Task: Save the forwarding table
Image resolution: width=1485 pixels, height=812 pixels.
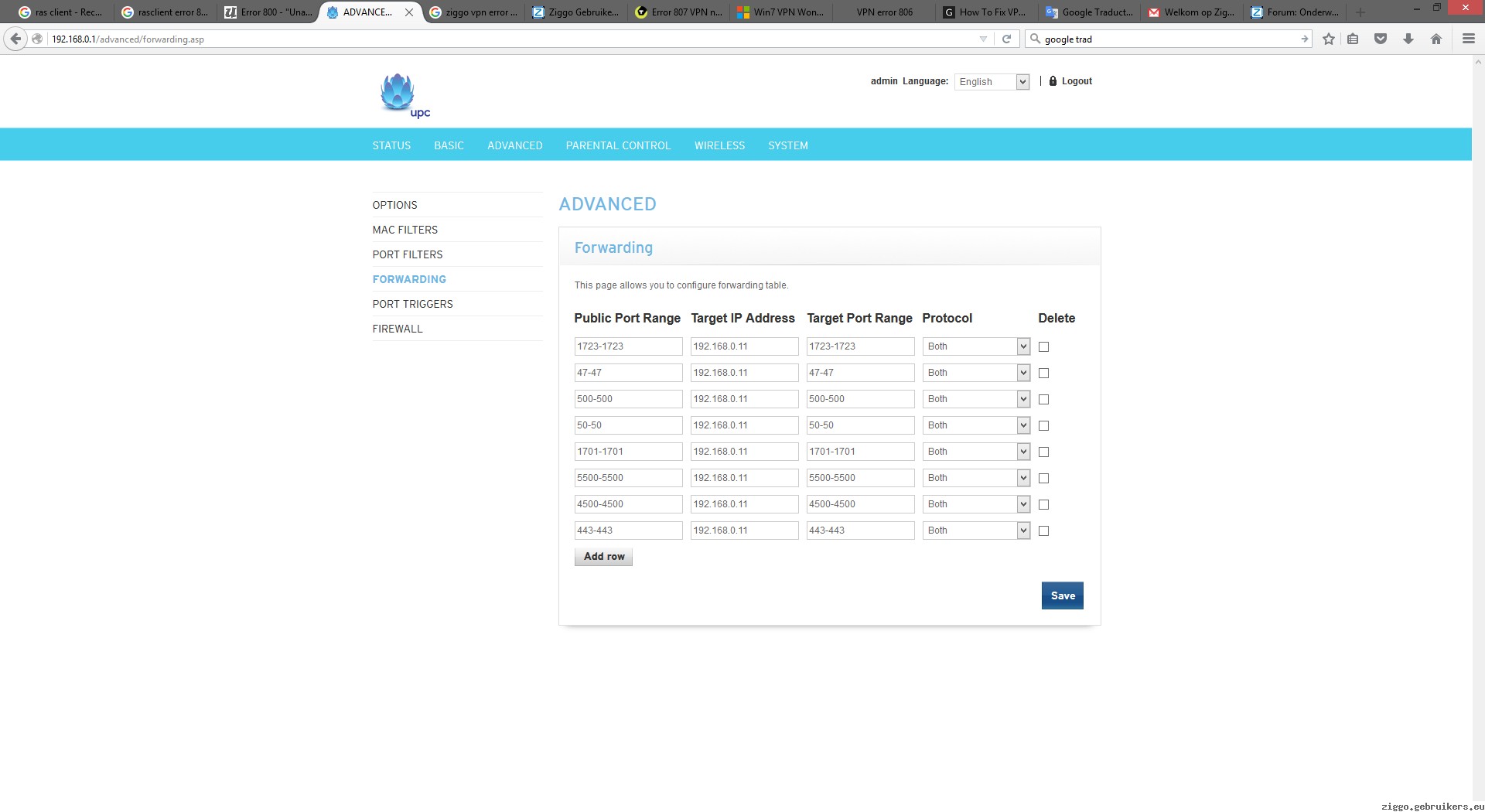Action: (x=1062, y=595)
